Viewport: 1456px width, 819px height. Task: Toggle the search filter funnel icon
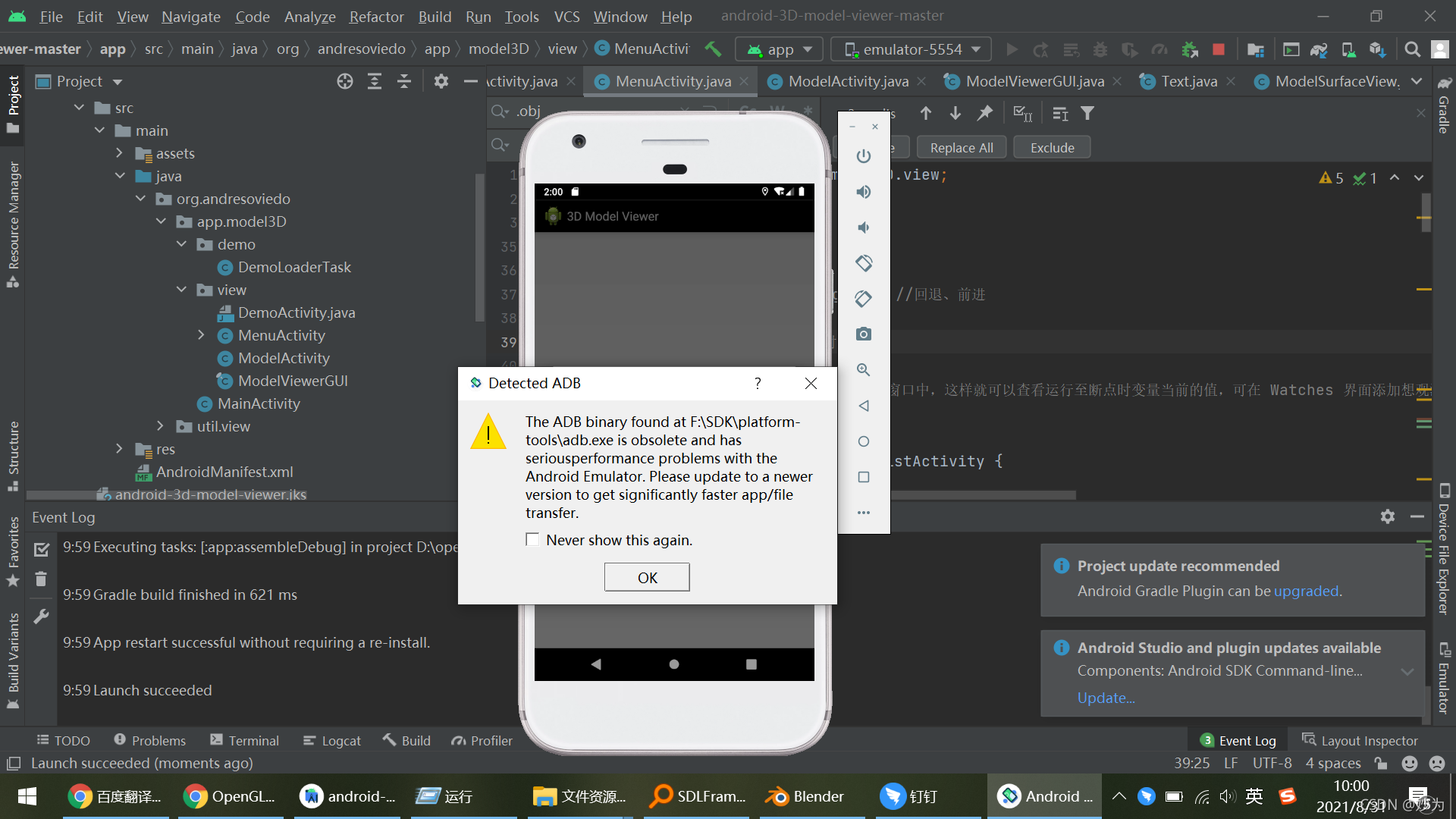(1087, 114)
